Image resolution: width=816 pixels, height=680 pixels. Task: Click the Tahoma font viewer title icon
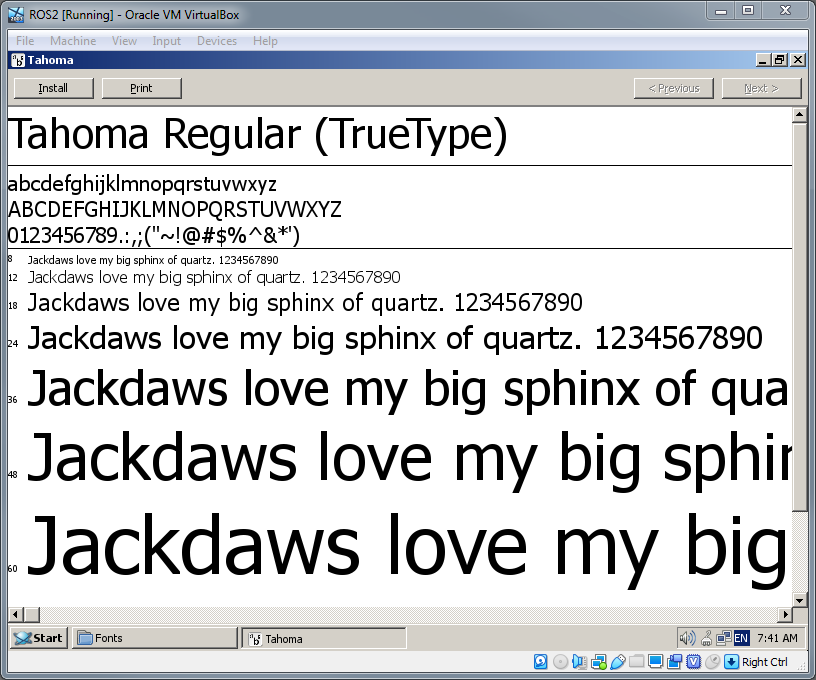18,60
